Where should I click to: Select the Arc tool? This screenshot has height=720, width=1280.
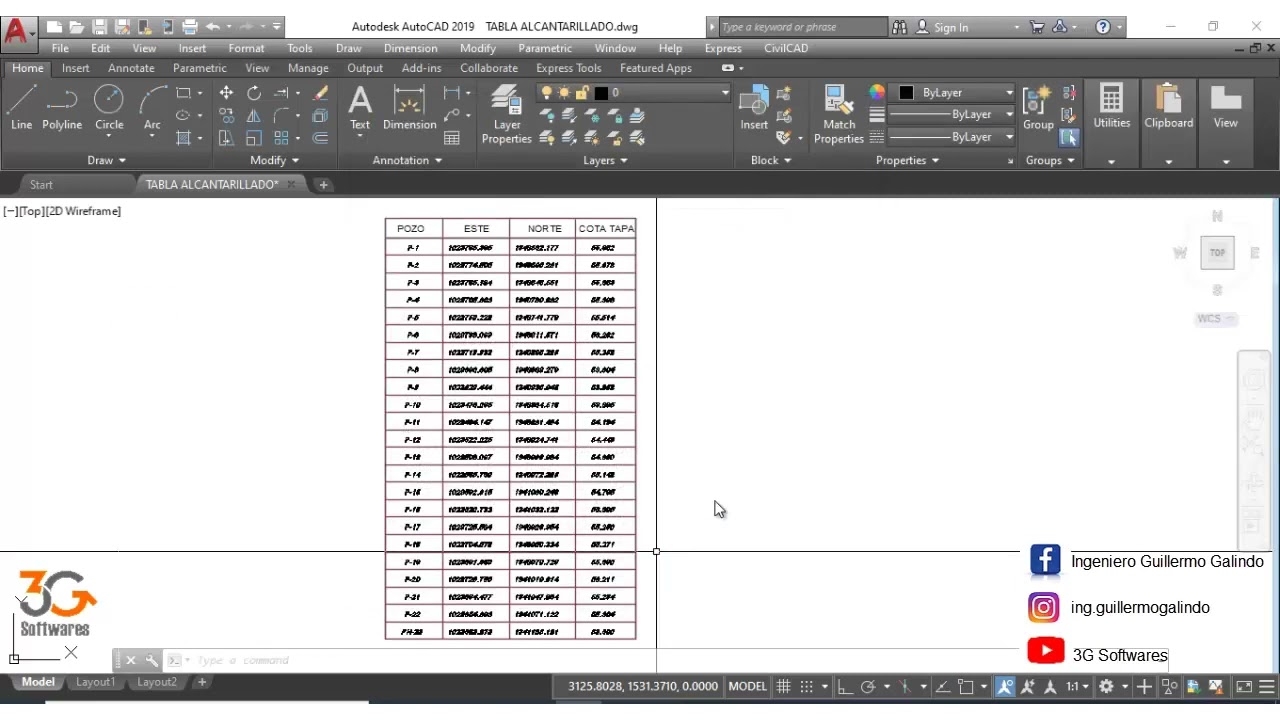point(152,107)
